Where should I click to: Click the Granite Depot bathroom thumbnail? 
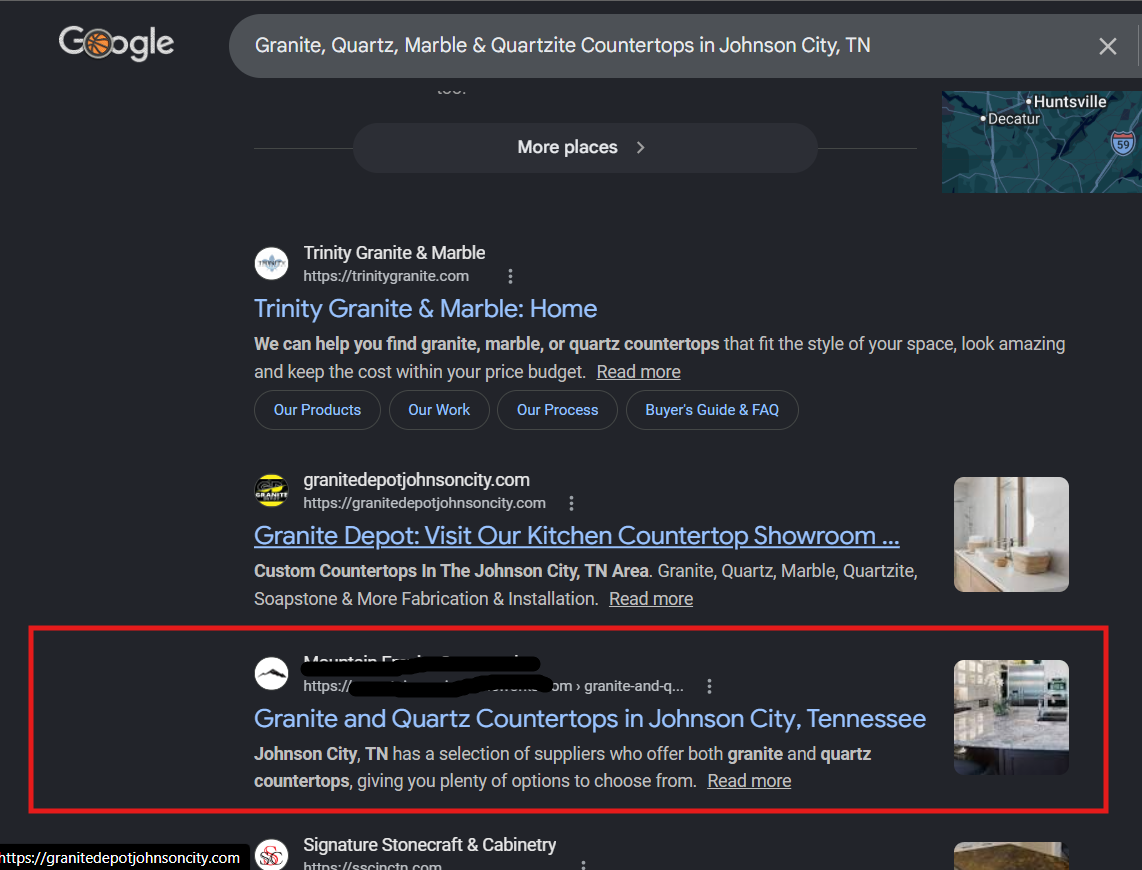[x=1011, y=534]
